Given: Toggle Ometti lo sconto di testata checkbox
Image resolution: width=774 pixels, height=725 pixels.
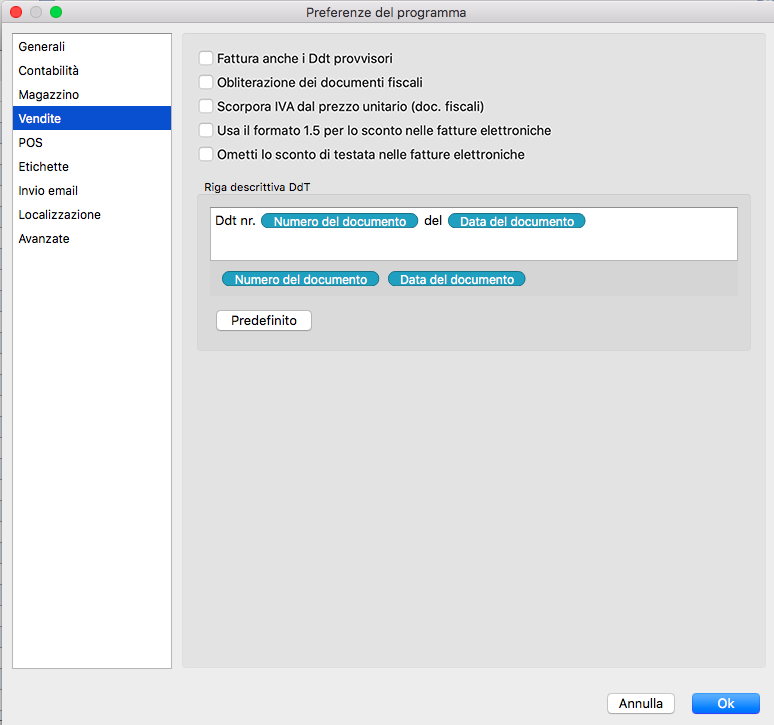Looking at the screenshot, I should pos(206,155).
